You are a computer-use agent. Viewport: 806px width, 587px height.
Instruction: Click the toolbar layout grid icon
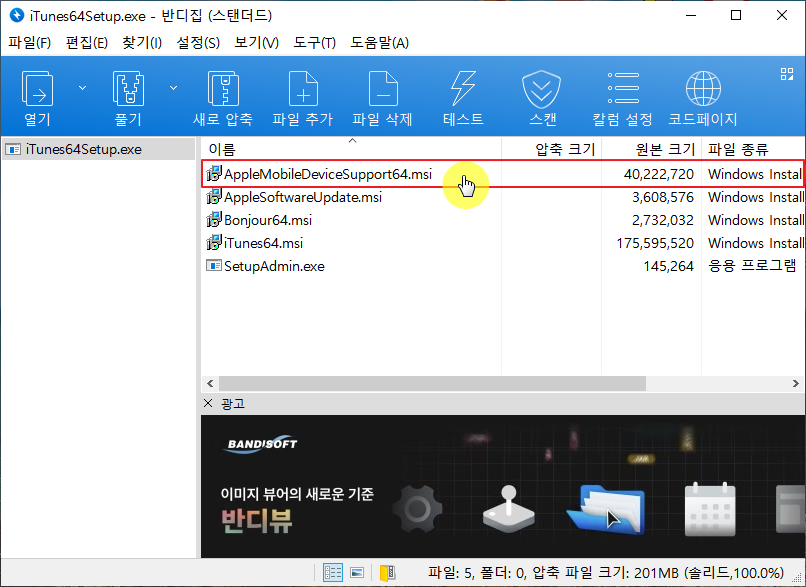click(x=786, y=74)
